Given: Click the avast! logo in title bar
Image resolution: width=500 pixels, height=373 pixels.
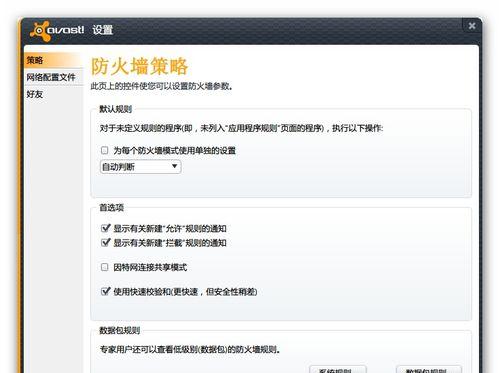Looking at the screenshot, I should pyautogui.click(x=57, y=30).
